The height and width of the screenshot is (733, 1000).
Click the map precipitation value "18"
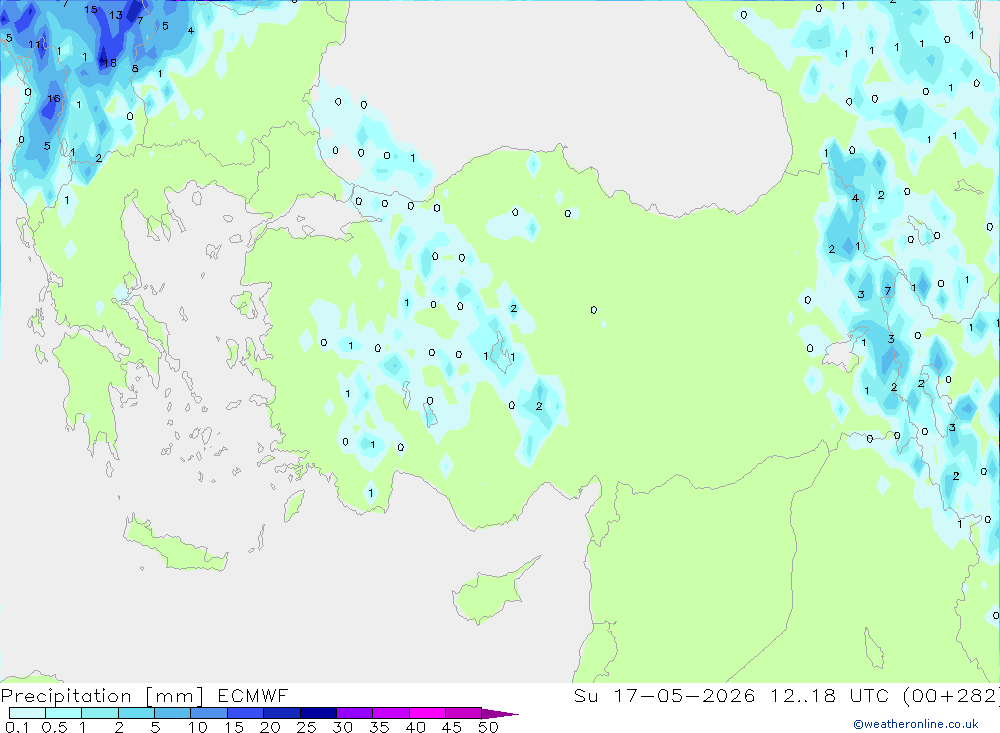click(110, 63)
